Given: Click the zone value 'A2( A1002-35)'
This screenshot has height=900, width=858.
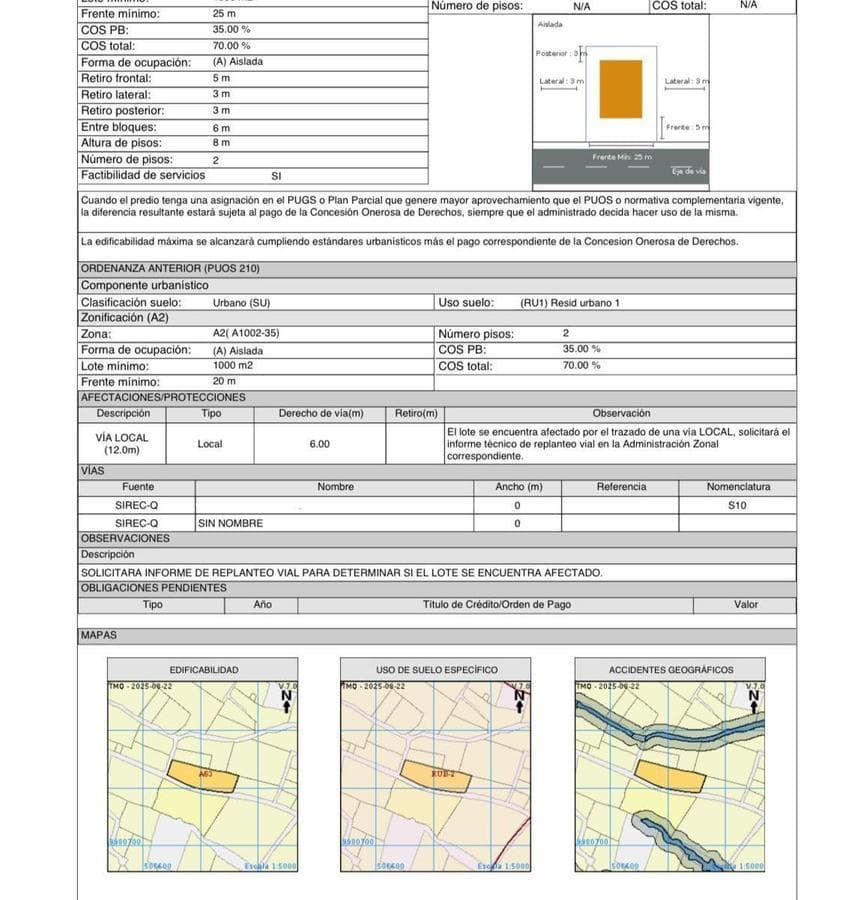Looking at the screenshot, I should click(x=246, y=333).
